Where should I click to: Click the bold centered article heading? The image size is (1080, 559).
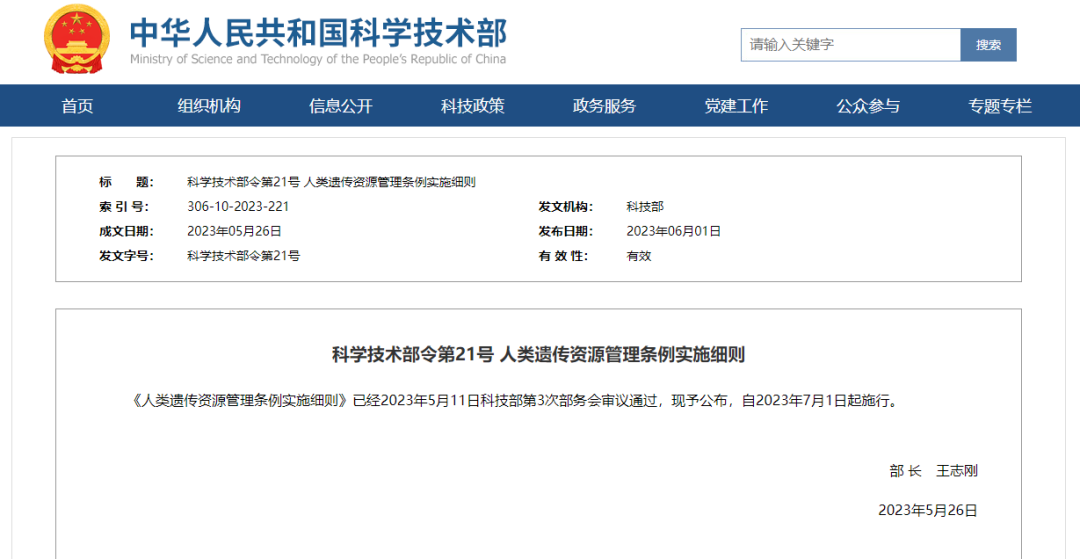[539, 355]
